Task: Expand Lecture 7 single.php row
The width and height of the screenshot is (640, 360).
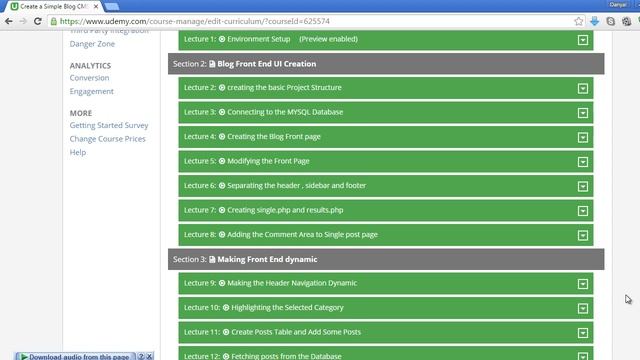Action: (583, 211)
